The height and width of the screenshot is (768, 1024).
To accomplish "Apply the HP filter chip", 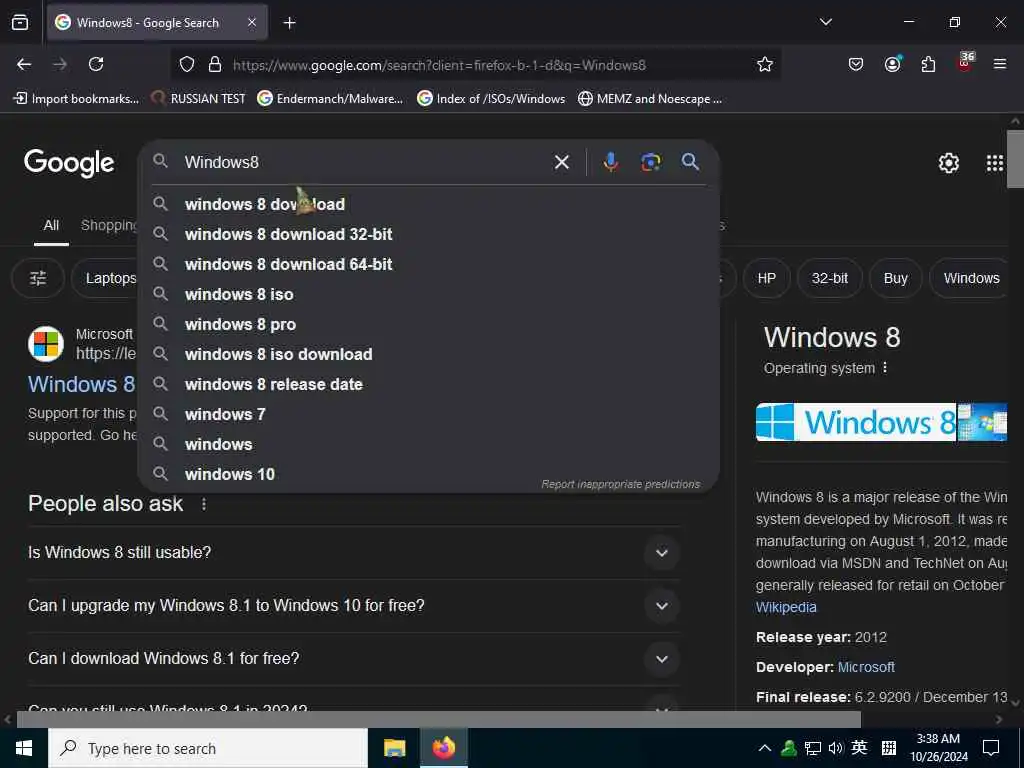I will 767,278.
